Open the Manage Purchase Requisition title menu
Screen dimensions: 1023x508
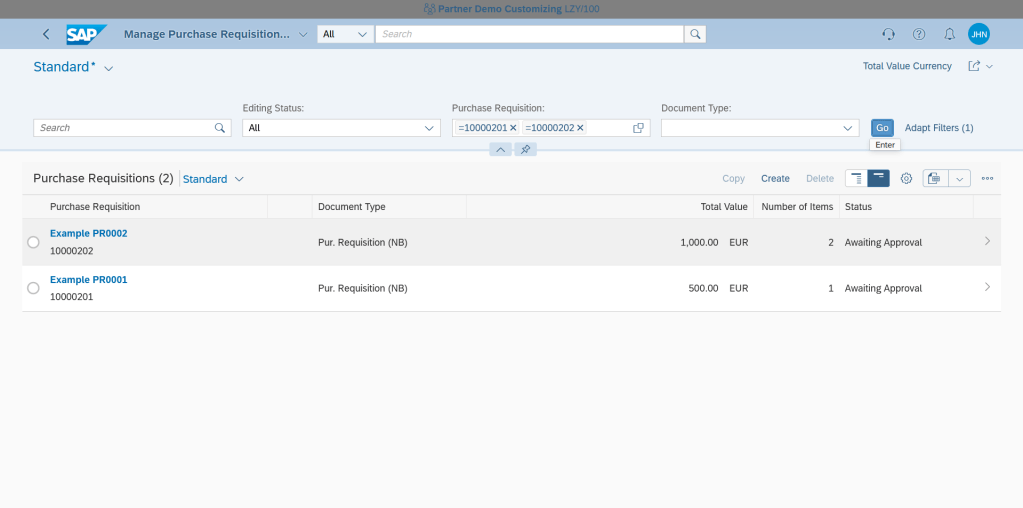tap(304, 34)
